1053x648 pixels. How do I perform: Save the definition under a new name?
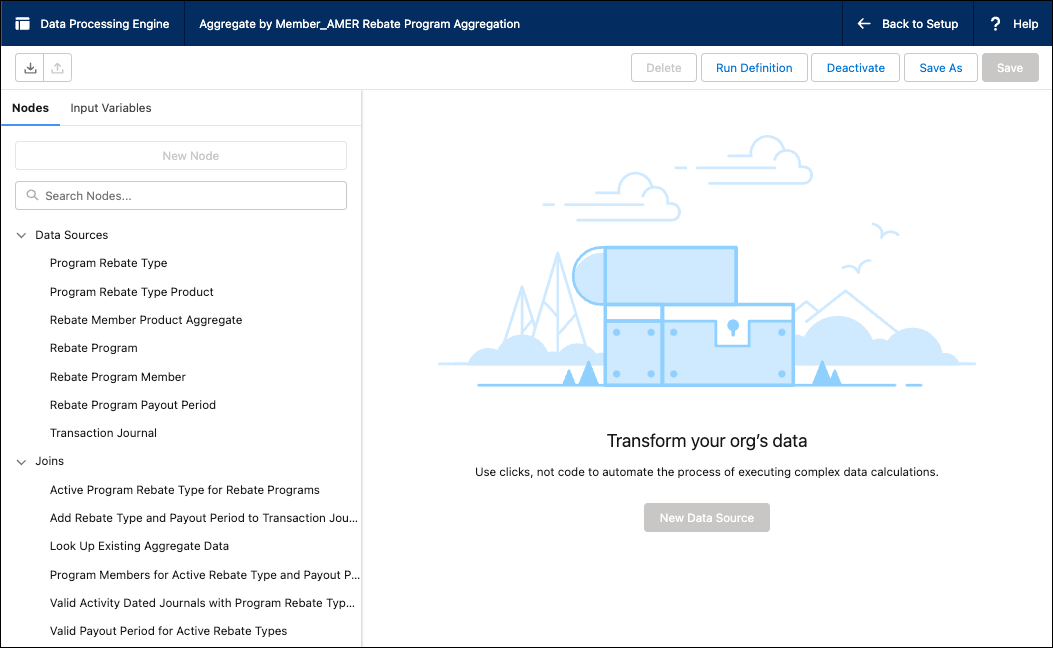coord(940,67)
